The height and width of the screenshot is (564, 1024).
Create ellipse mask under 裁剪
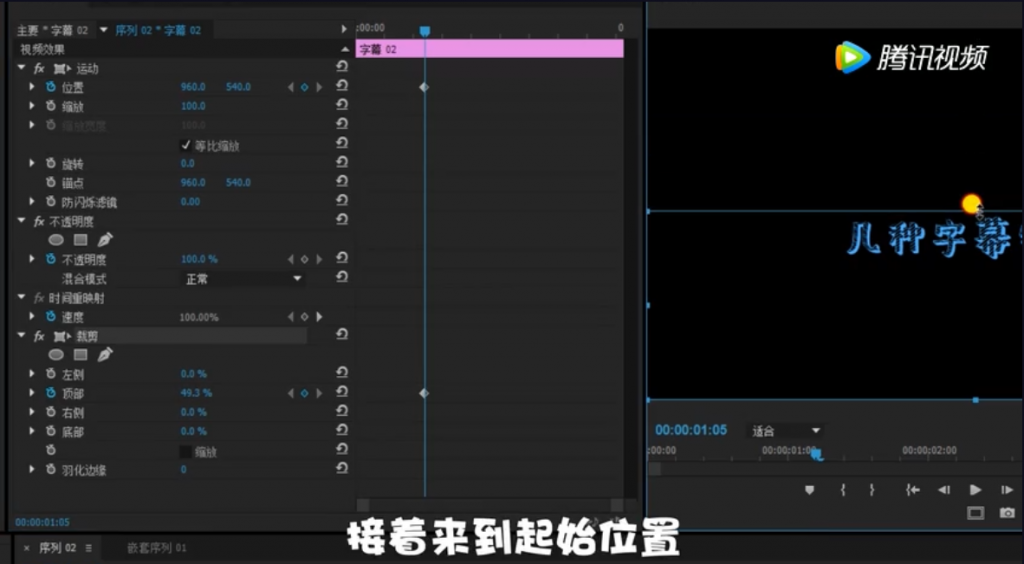(56, 355)
